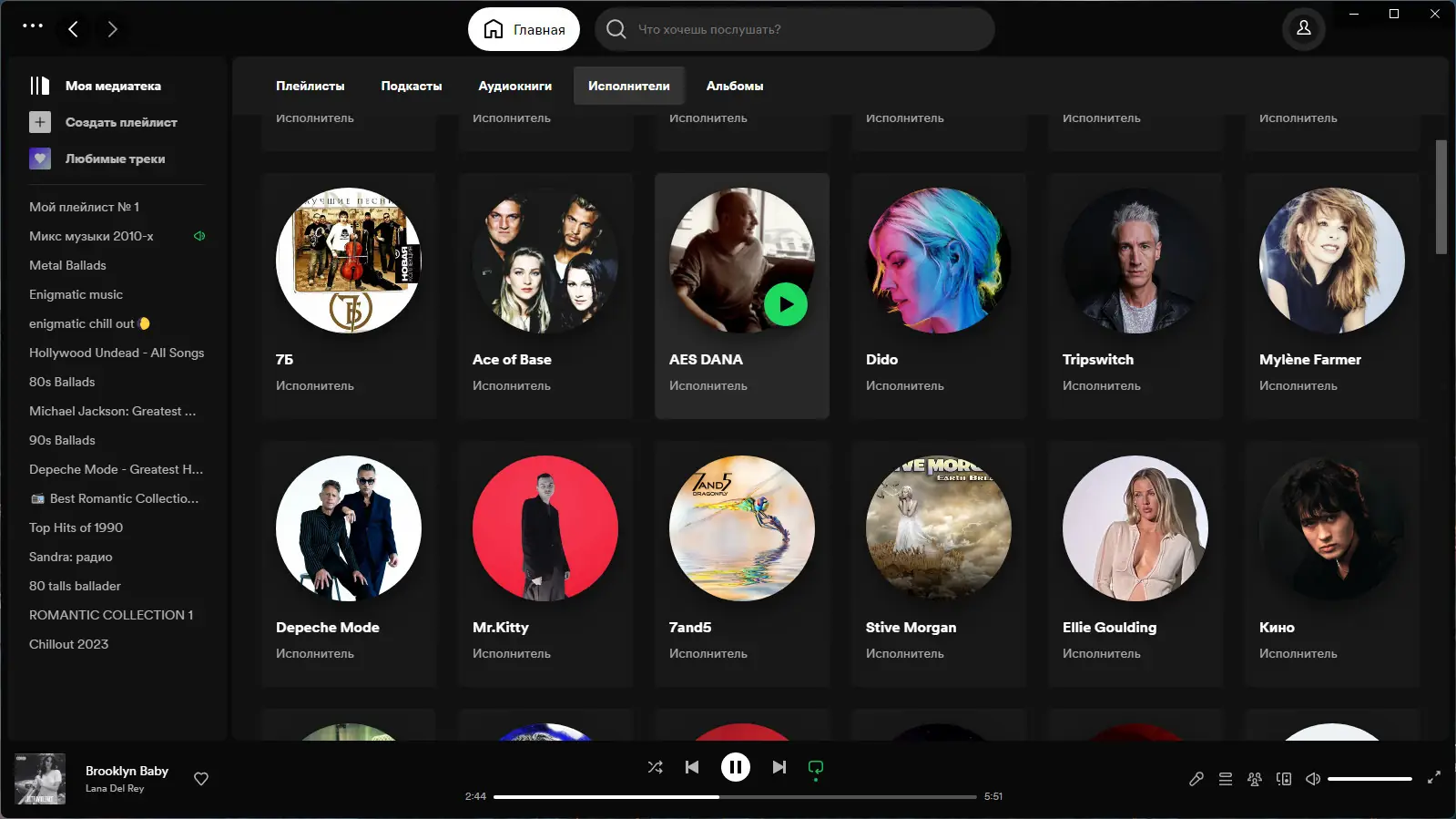Mute the volume with the speaker icon

[1313, 779]
